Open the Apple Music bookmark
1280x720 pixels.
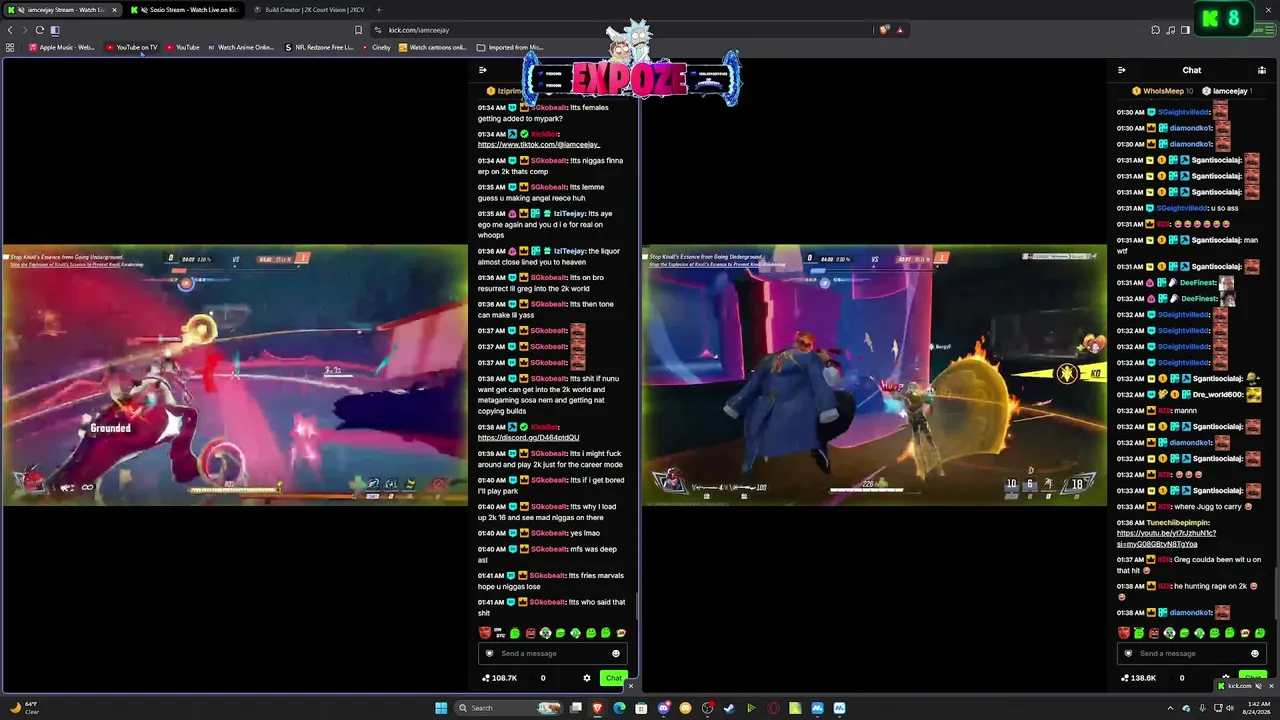[x=62, y=47]
